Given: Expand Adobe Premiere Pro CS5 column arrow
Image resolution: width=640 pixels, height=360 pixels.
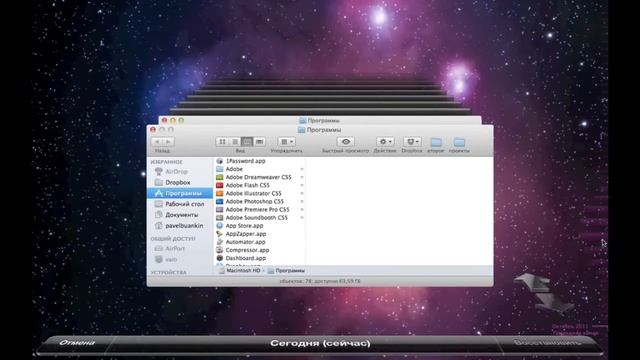Looking at the screenshot, I should (x=302, y=209).
